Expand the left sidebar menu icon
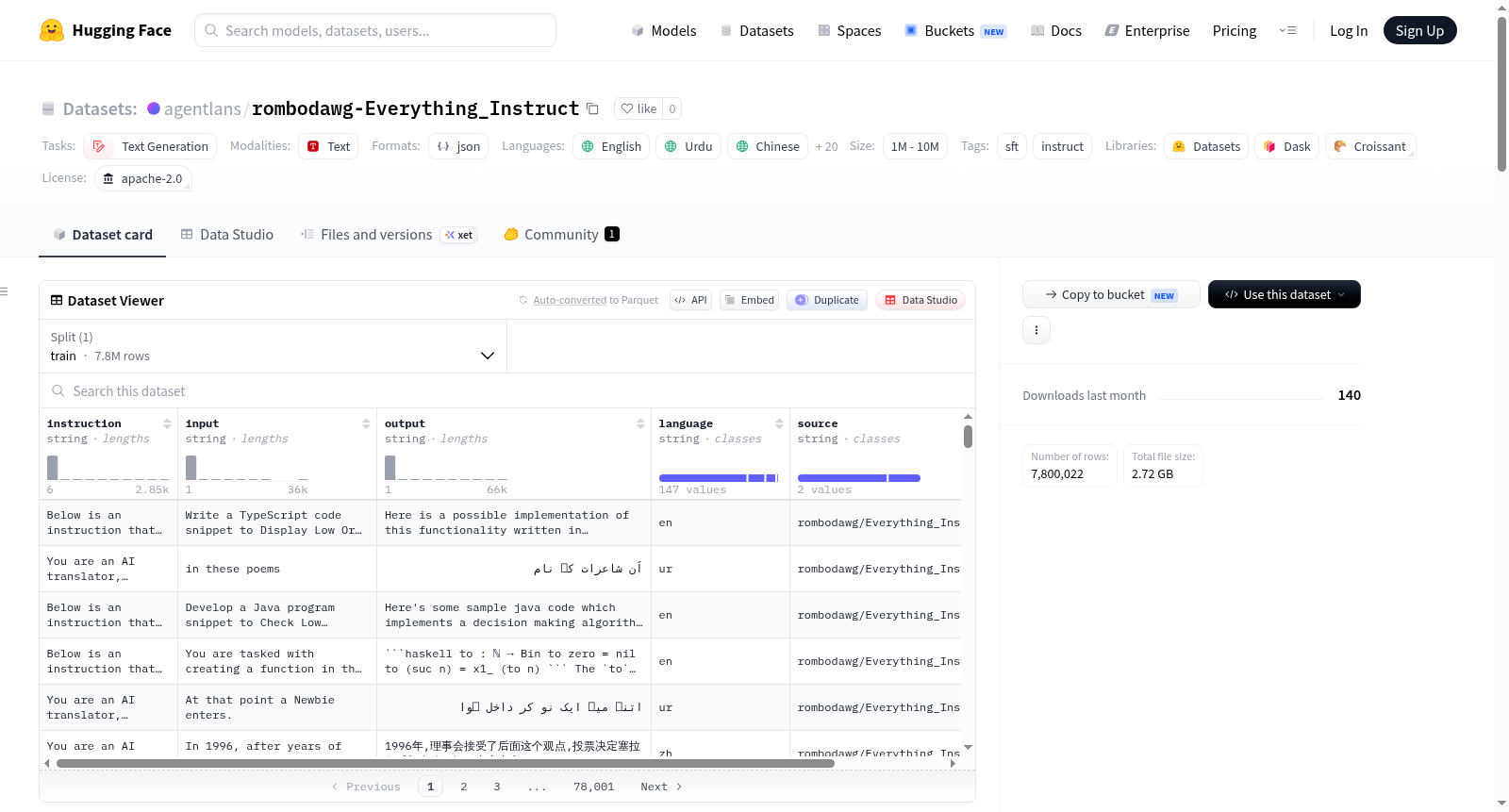 click(x=4, y=291)
